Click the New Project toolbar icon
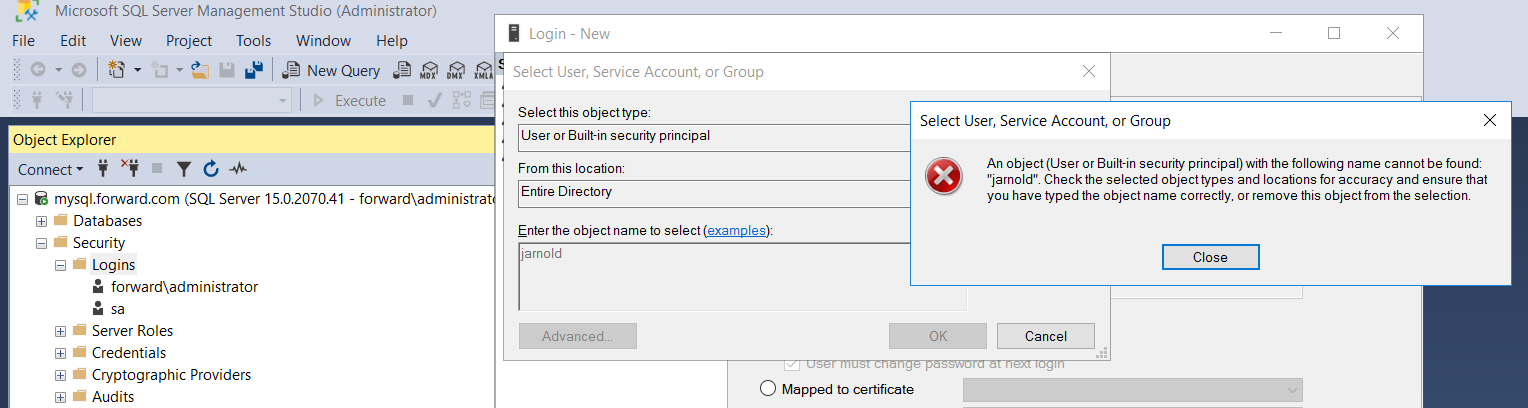Screen dimensions: 1528x408 116,70
